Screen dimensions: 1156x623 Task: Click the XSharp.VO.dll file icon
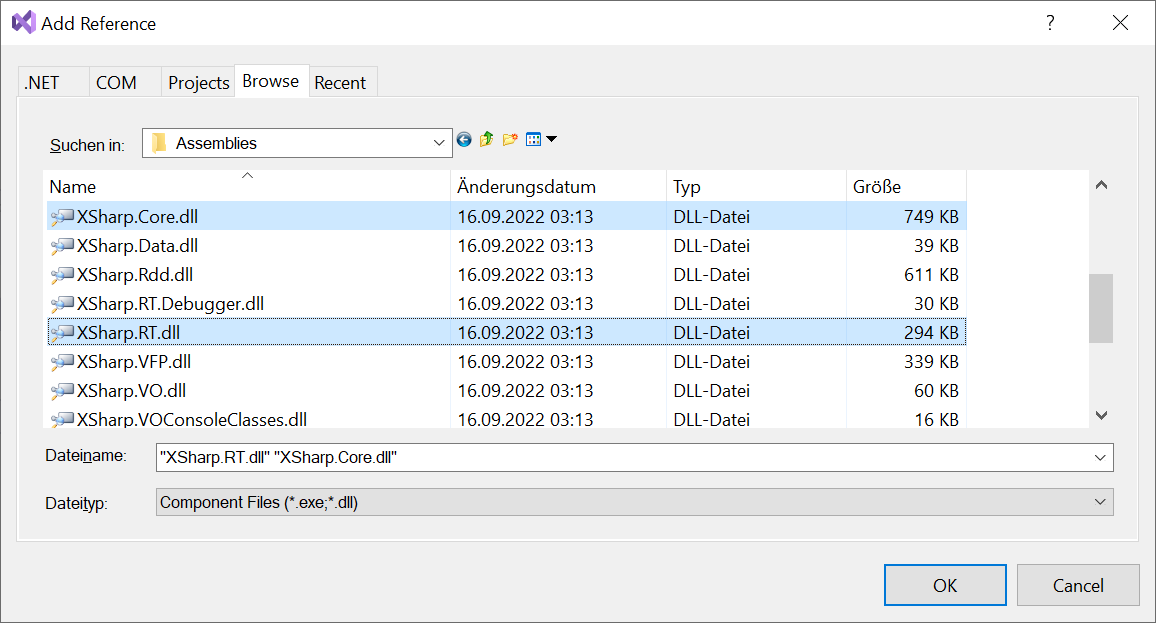pos(63,391)
